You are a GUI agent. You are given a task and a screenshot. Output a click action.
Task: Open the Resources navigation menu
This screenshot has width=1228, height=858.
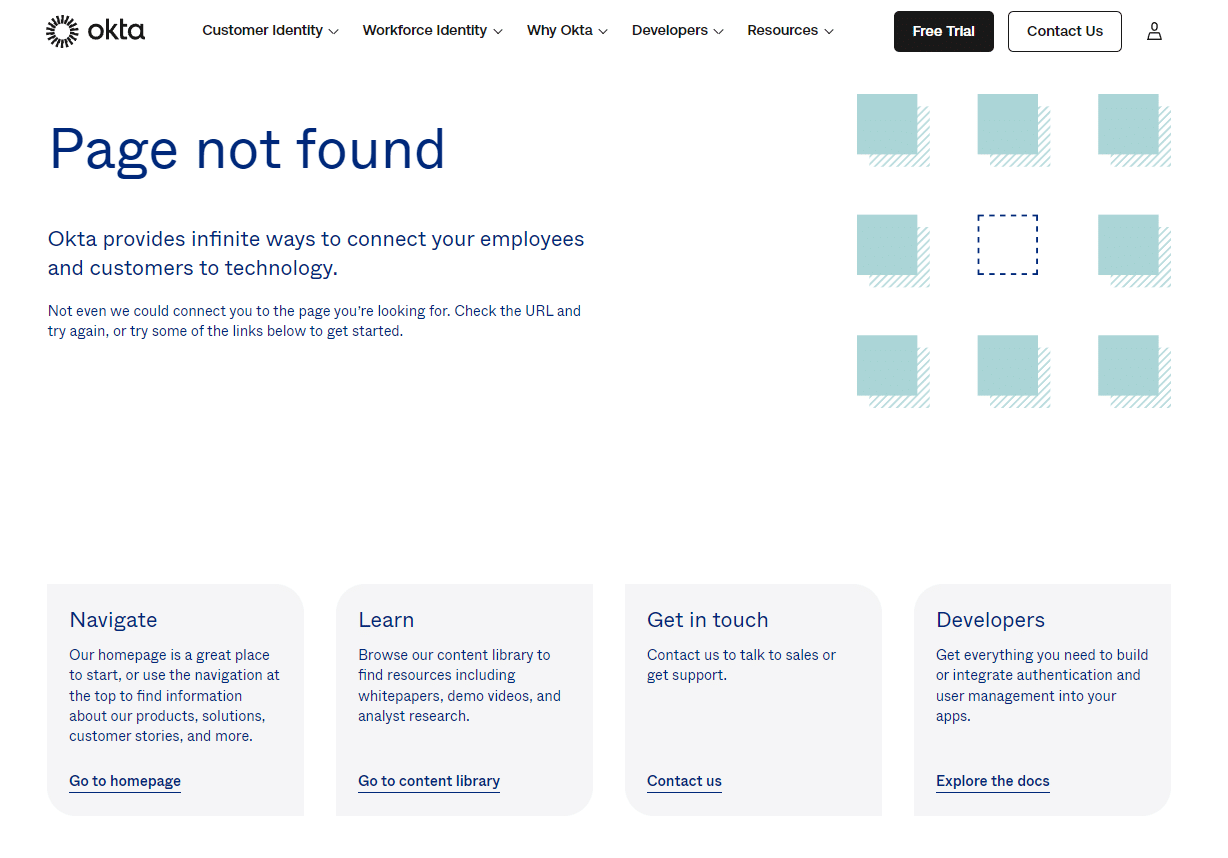(790, 31)
